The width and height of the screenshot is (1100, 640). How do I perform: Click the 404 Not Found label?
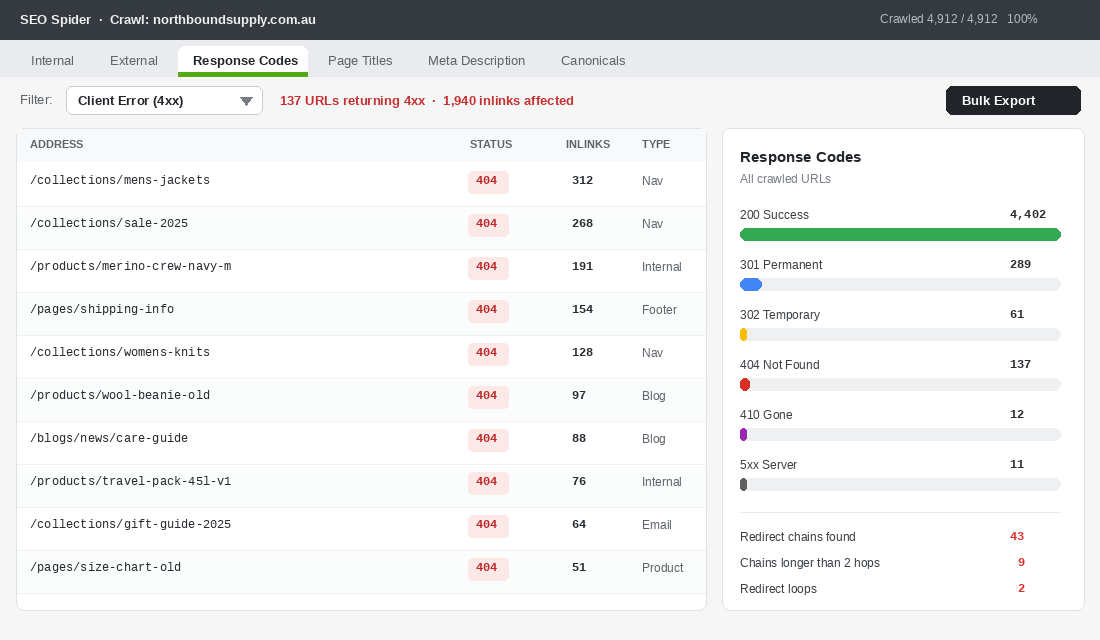click(x=779, y=365)
